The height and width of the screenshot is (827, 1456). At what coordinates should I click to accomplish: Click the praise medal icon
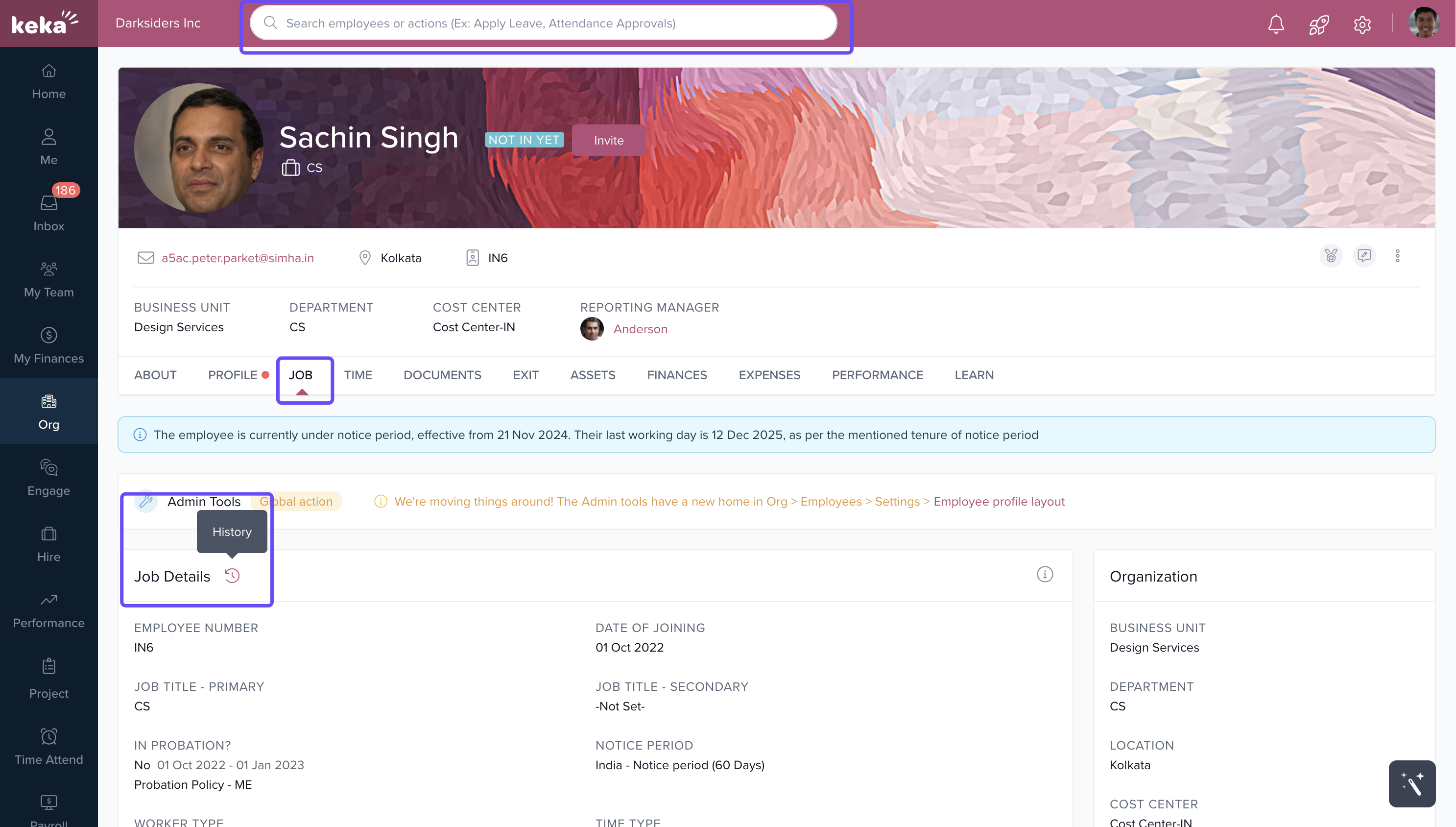[x=1331, y=256]
